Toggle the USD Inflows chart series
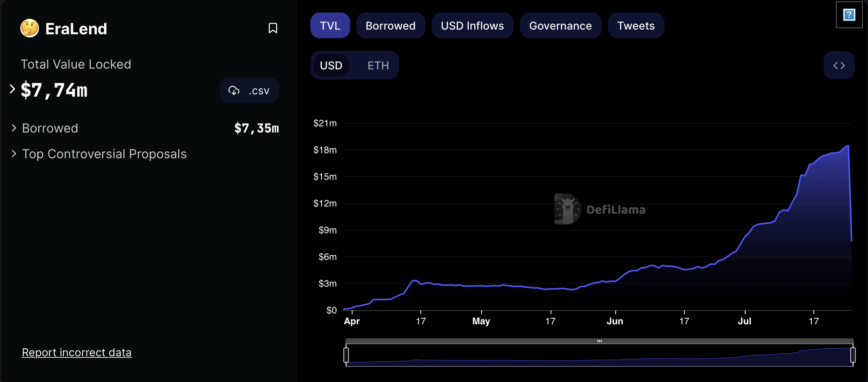This screenshot has width=868, height=382. pos(472,25)
